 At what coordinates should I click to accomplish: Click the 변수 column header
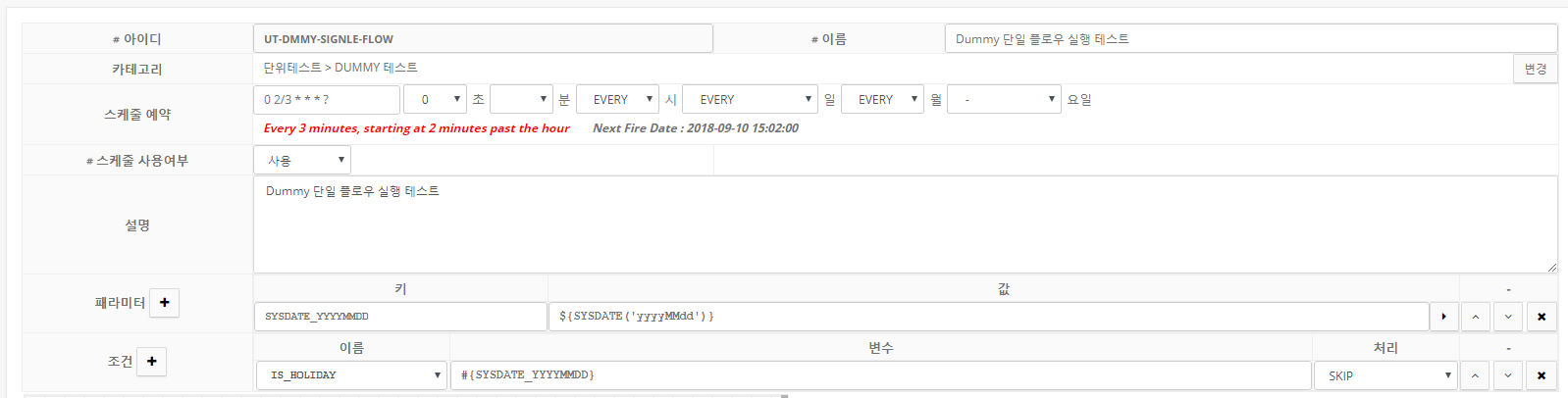tap(880, 348)
